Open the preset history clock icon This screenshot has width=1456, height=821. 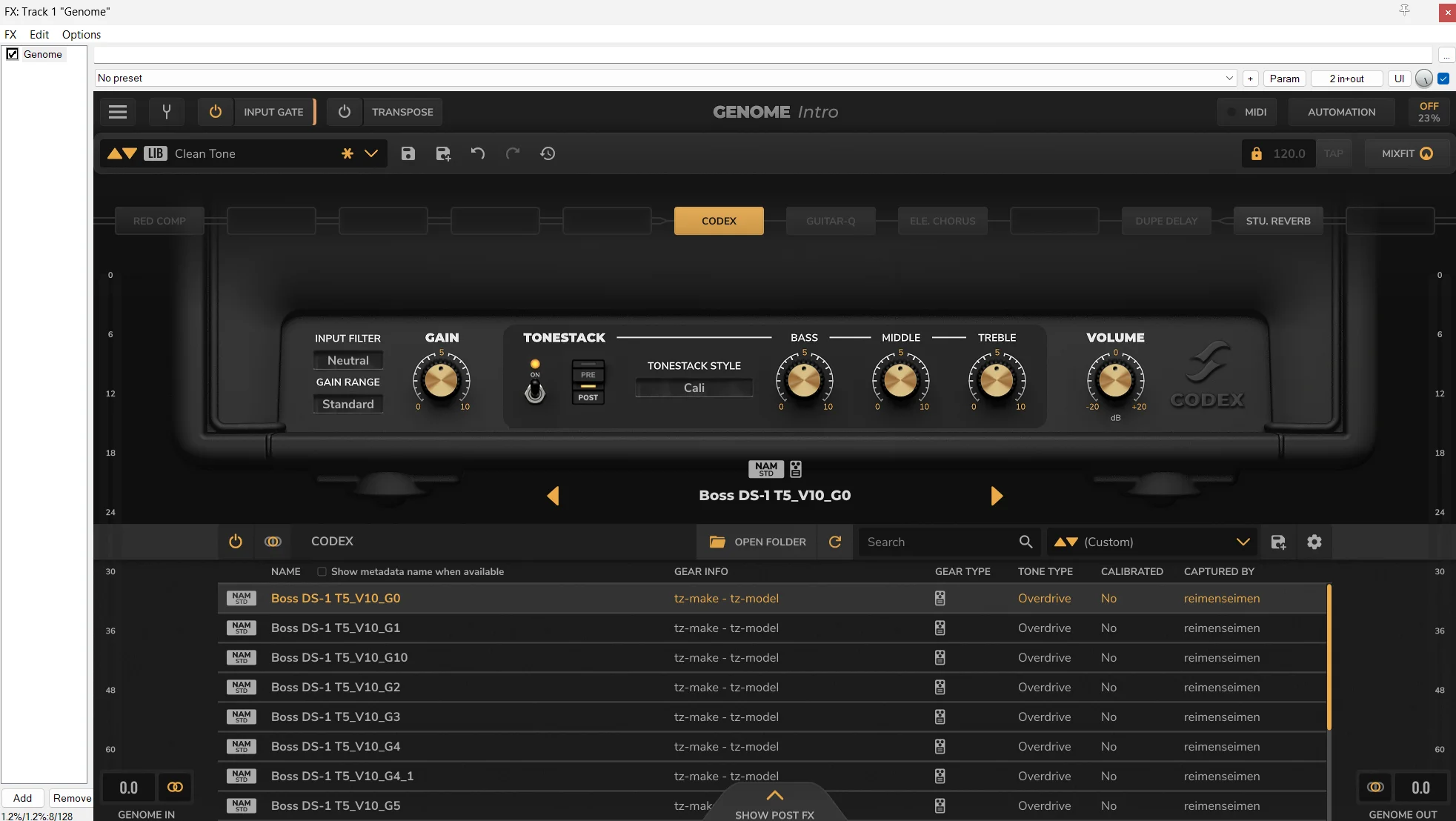point(548,153)
